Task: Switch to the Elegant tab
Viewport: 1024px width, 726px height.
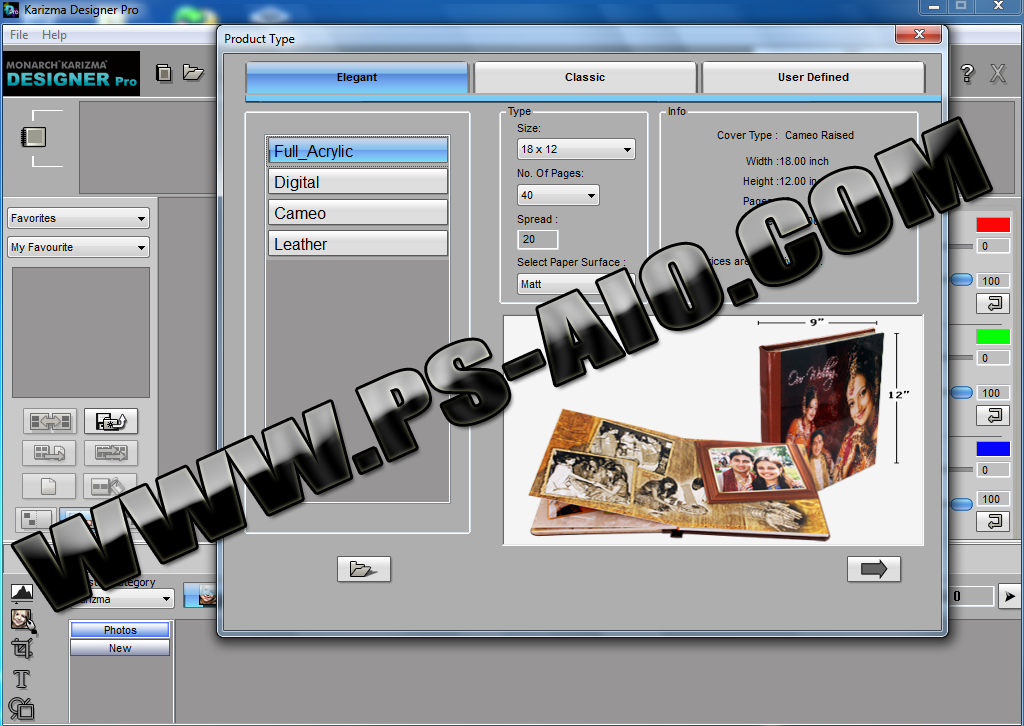Action: click(x=357, y=77)
